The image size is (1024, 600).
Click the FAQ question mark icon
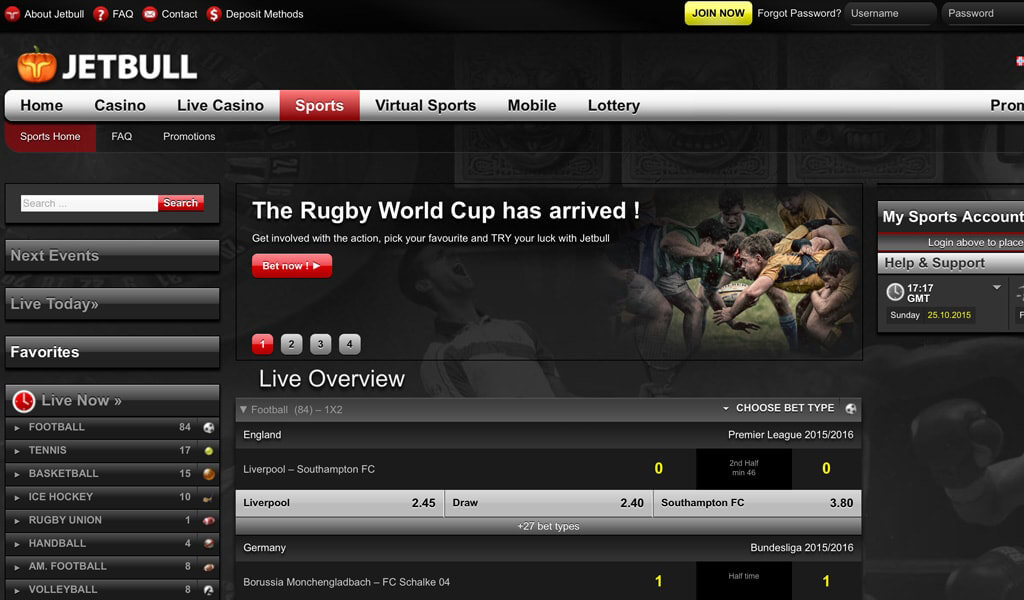[100, 14]
